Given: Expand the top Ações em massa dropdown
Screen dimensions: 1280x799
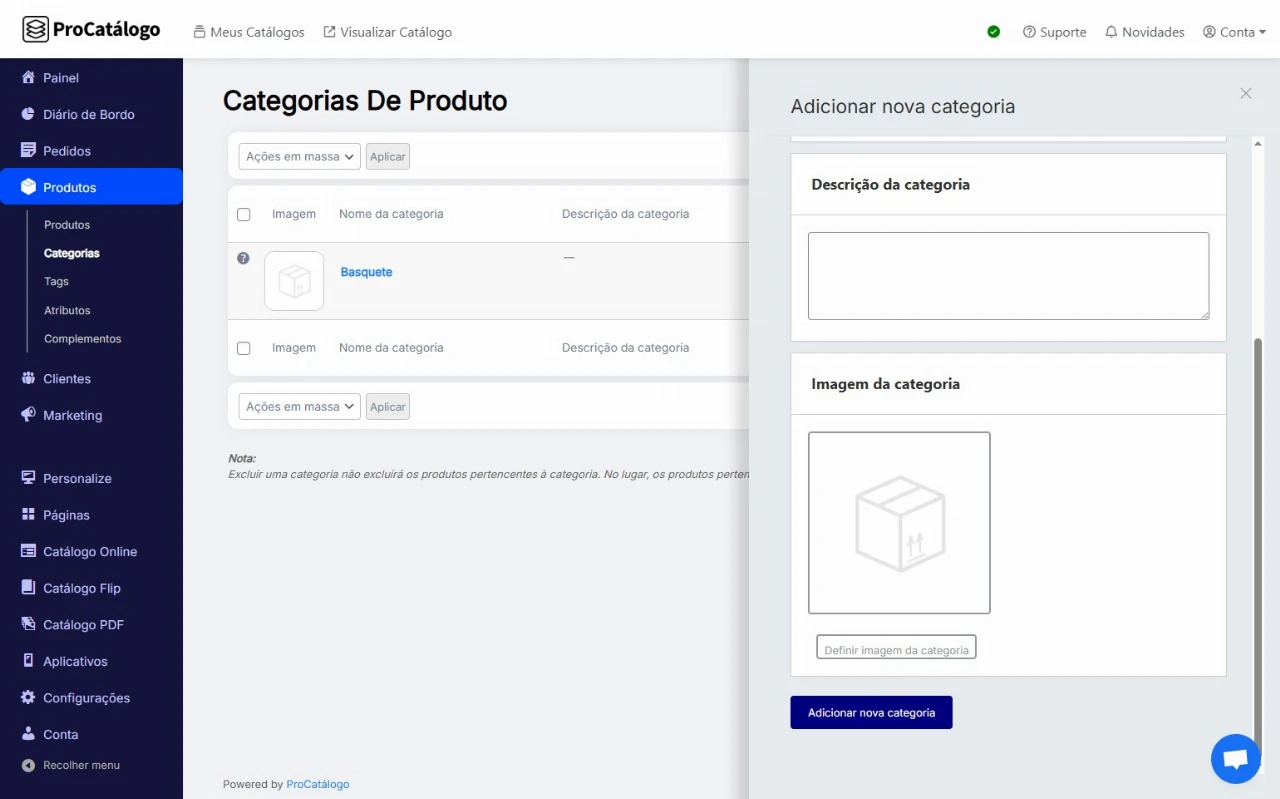Looking at the screenshot, I should [299, 156].
